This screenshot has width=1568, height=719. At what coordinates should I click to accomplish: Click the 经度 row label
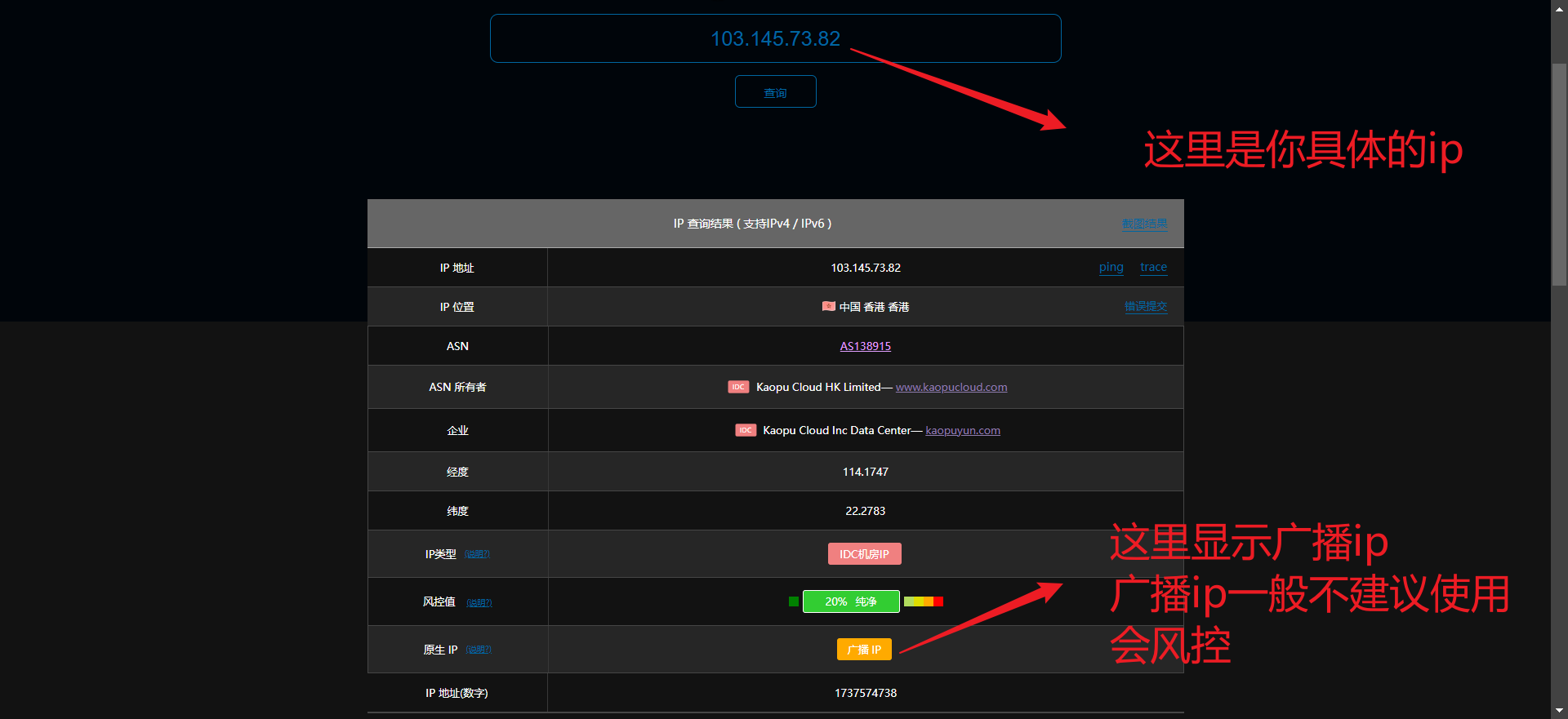tap(457, 472)
